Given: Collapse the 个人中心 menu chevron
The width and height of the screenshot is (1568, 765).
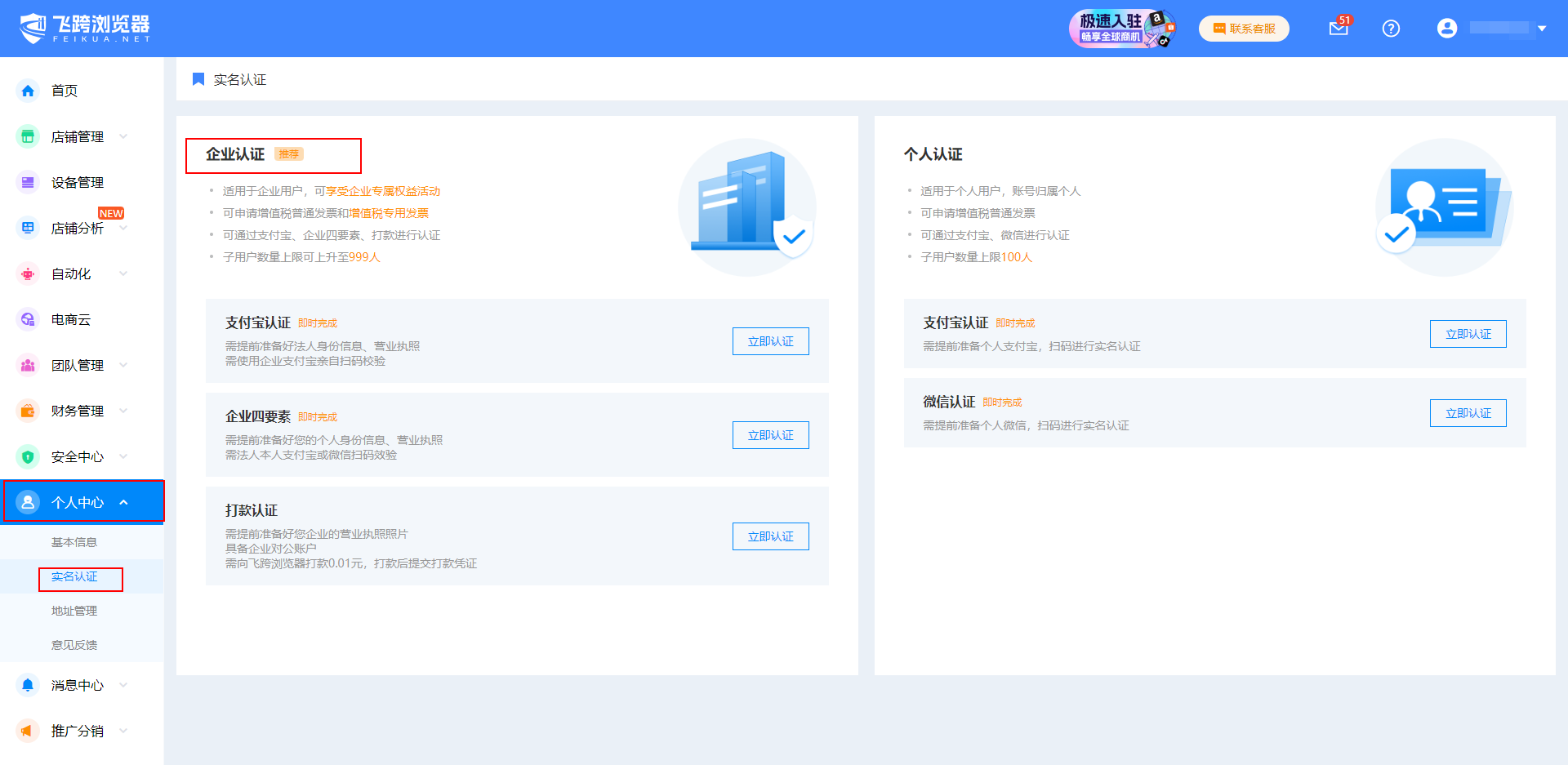Looking at the screenshot, I should [123, 502].
